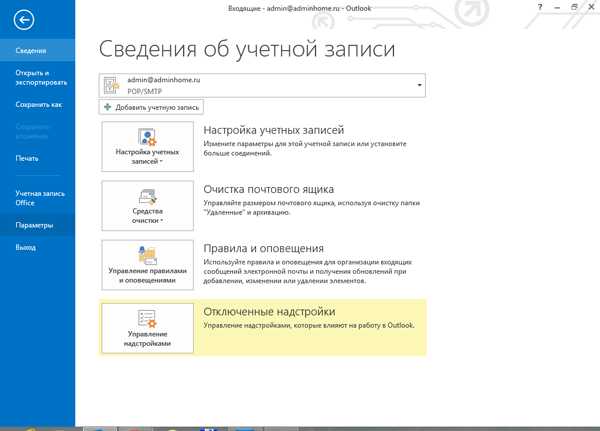Click the green plus add account icon
The image size is (600, 431).
pos(108,107)
